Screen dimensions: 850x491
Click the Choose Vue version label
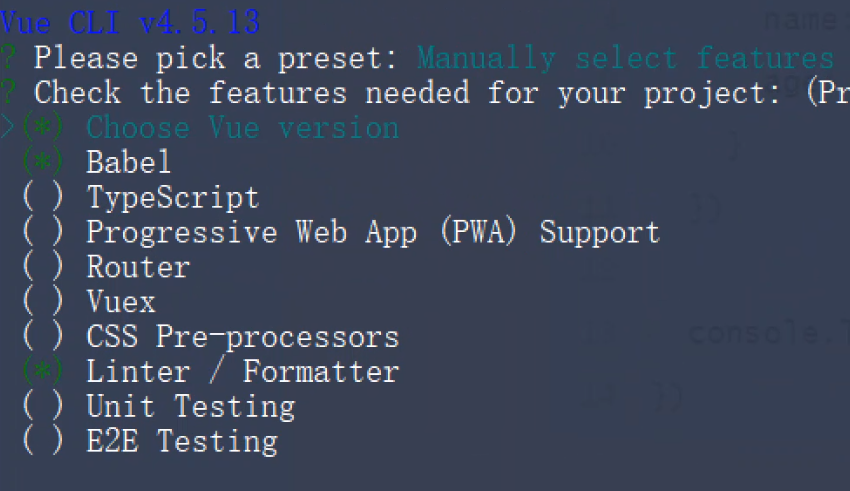[x=242, y=128]
